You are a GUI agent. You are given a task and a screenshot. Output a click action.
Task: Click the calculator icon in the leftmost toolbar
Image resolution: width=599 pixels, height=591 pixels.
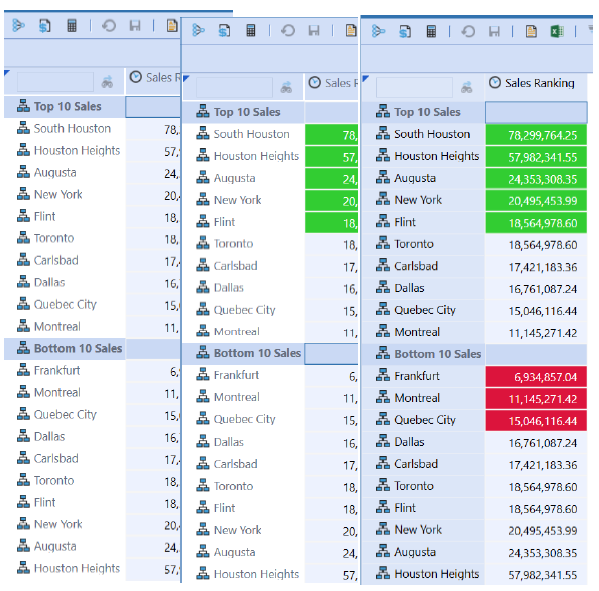(72, 26)
